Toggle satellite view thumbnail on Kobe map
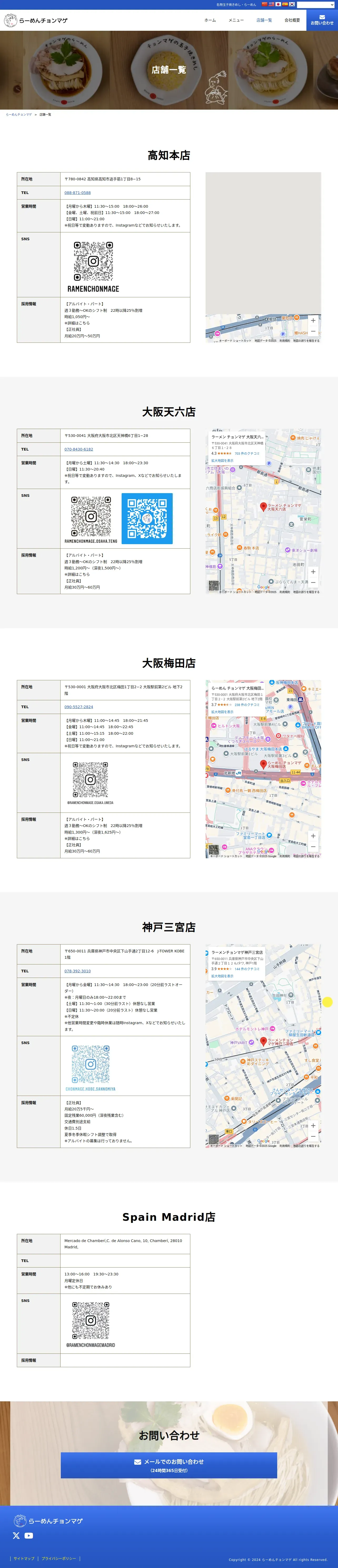Screen dimensions: 338x1568 pyautogui.click(x=213, y=1140)
